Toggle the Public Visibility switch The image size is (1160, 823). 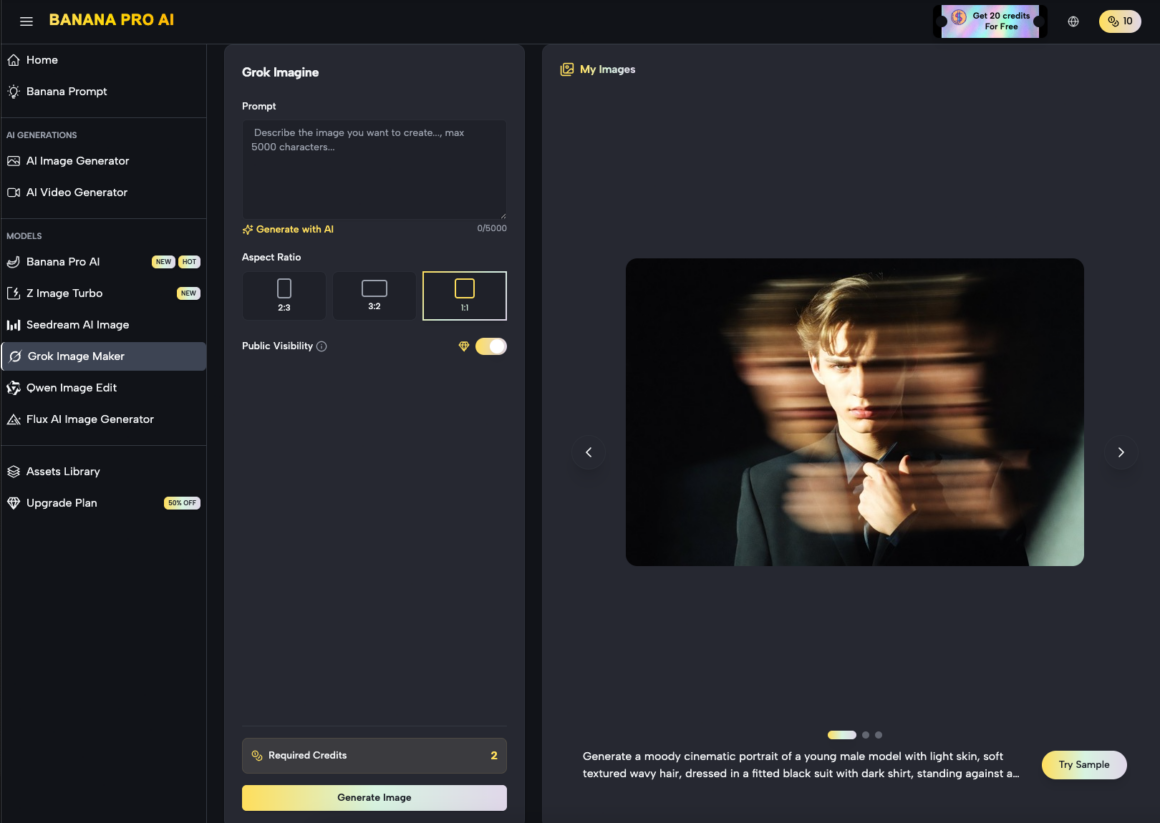491,346
